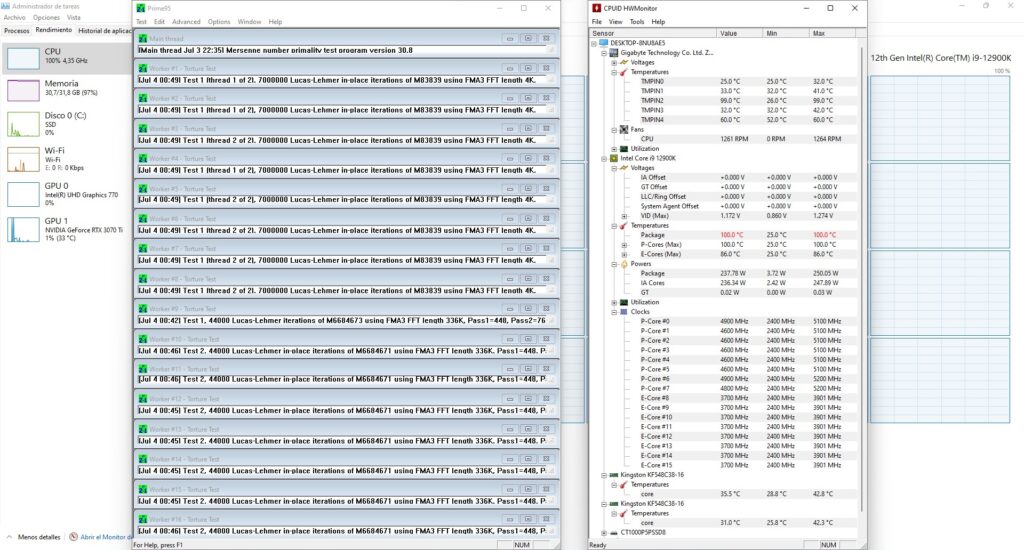Click the Wi-Fi performance graph icon

(x=22, y=158)
